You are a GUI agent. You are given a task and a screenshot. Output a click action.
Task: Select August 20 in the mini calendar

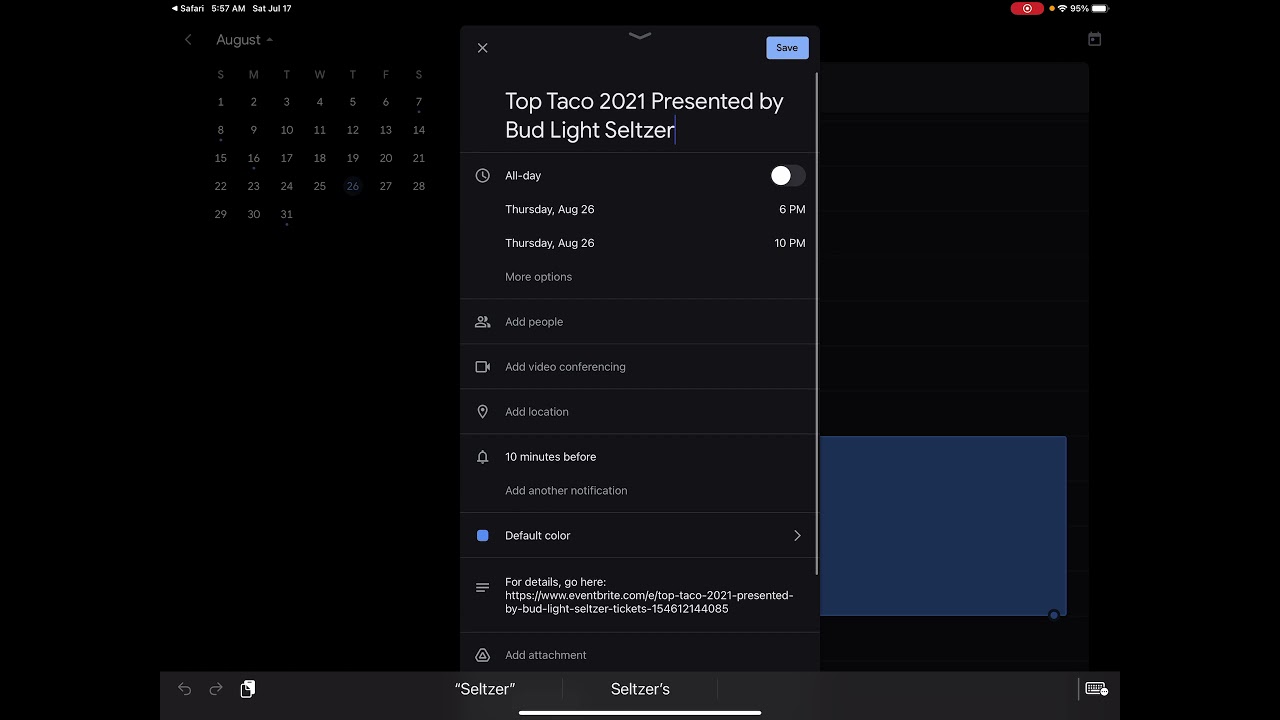coord(386,158)
